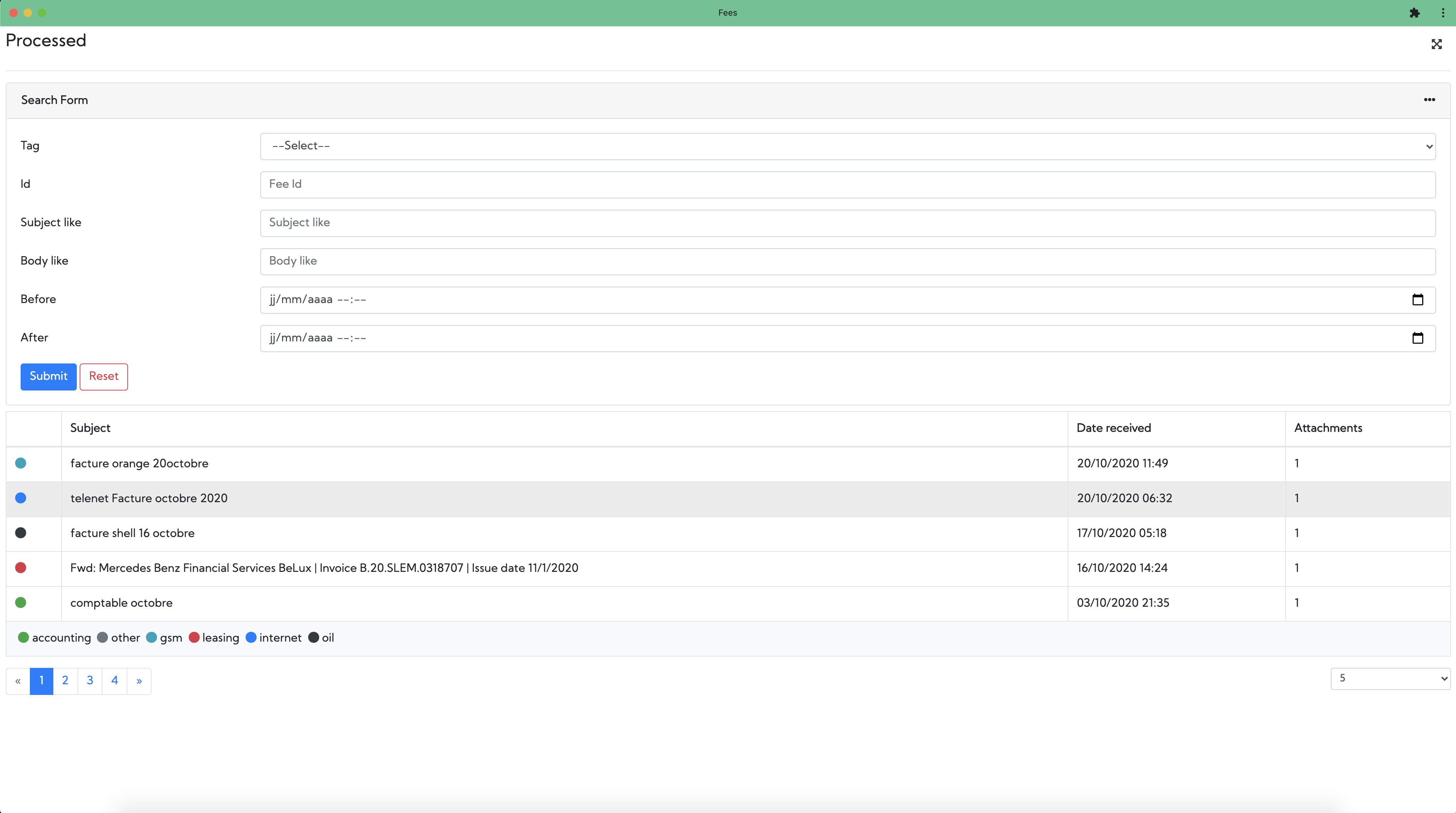
Task: Click the accounting legend label
Action: point(61,638)
